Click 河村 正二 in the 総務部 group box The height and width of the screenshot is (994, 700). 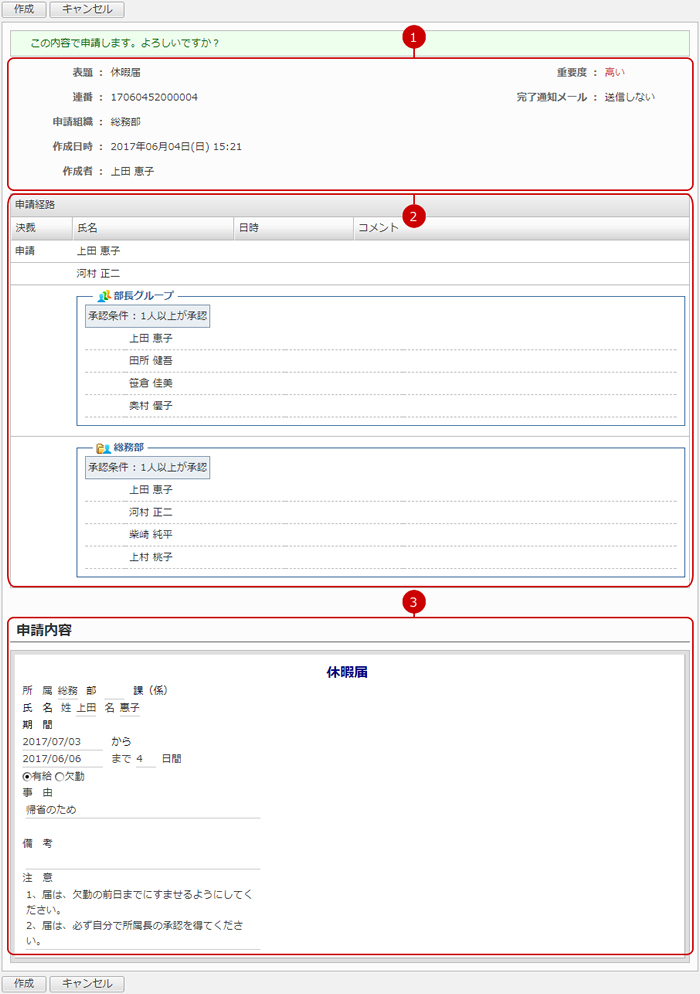point(151,512)
